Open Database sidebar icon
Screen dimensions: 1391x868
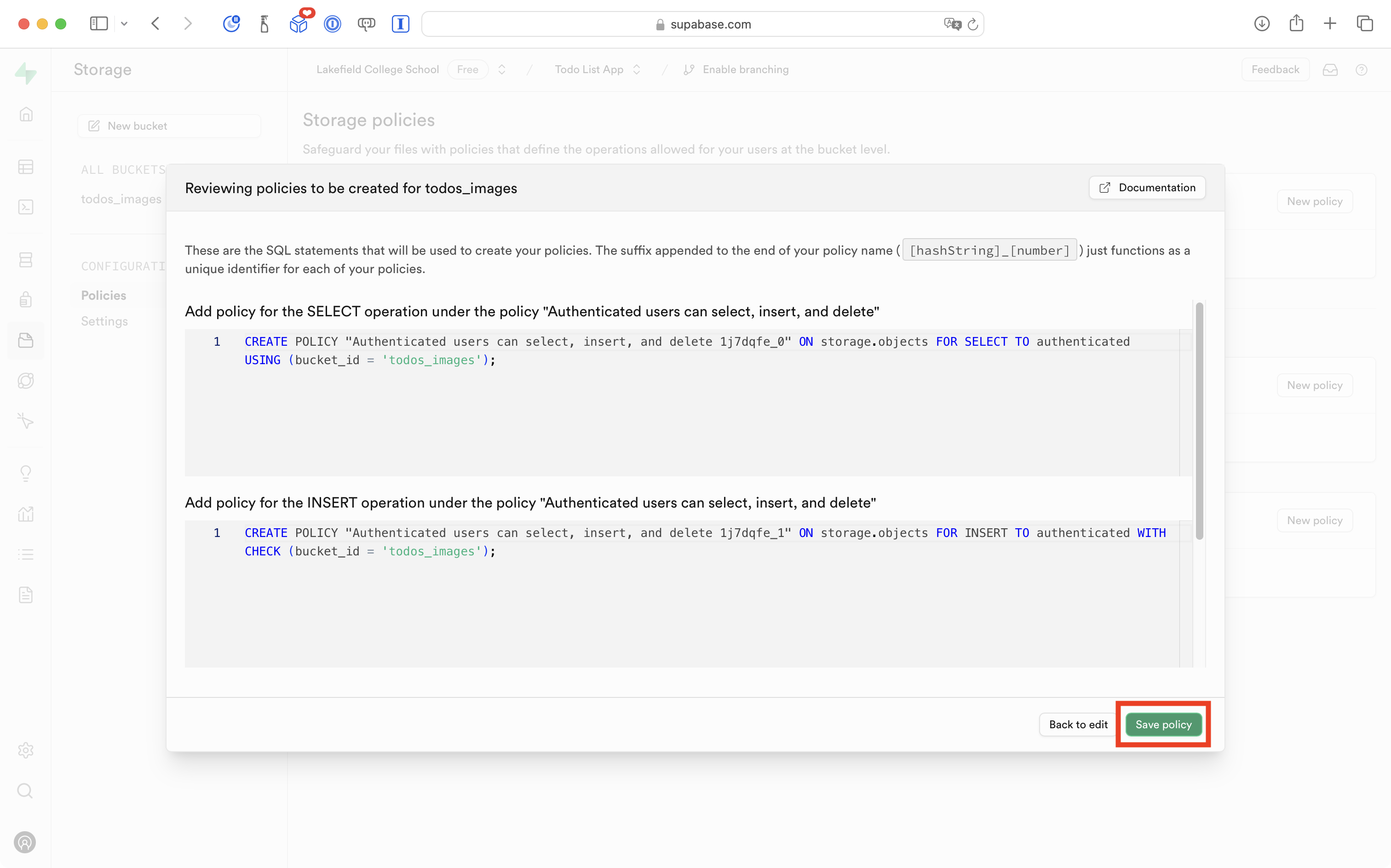tap(26, 260)
